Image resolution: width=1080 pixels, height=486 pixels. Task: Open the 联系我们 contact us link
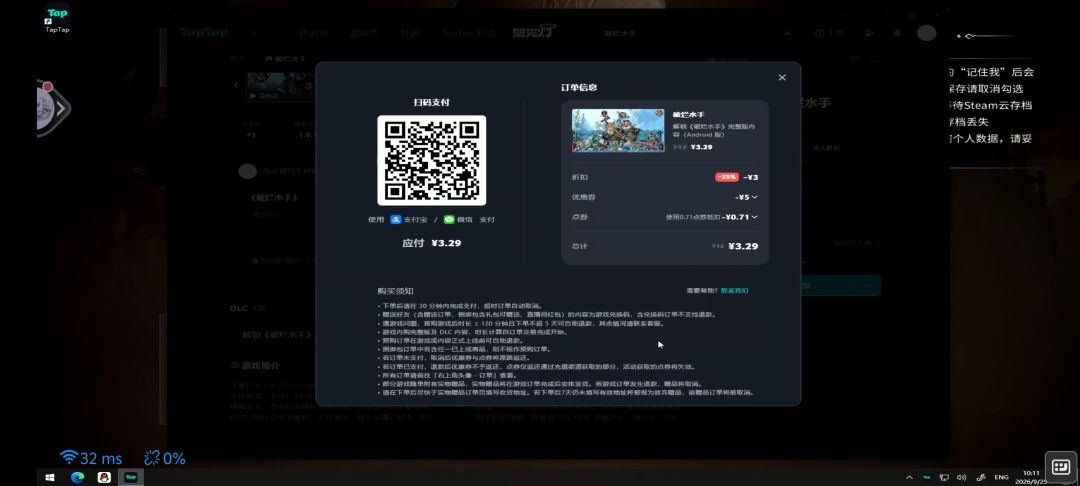click(x=734, y=290)
